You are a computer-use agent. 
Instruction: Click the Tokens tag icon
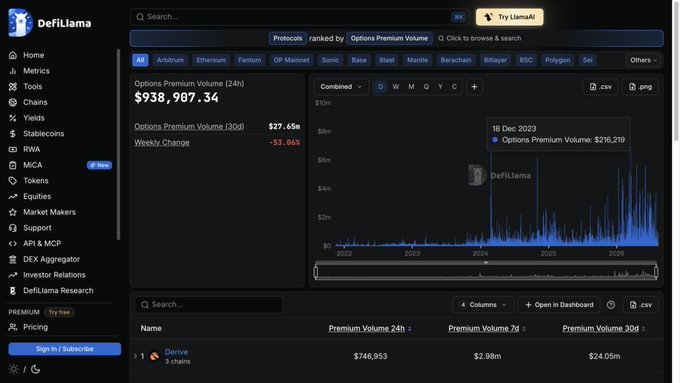coord(13,180)
